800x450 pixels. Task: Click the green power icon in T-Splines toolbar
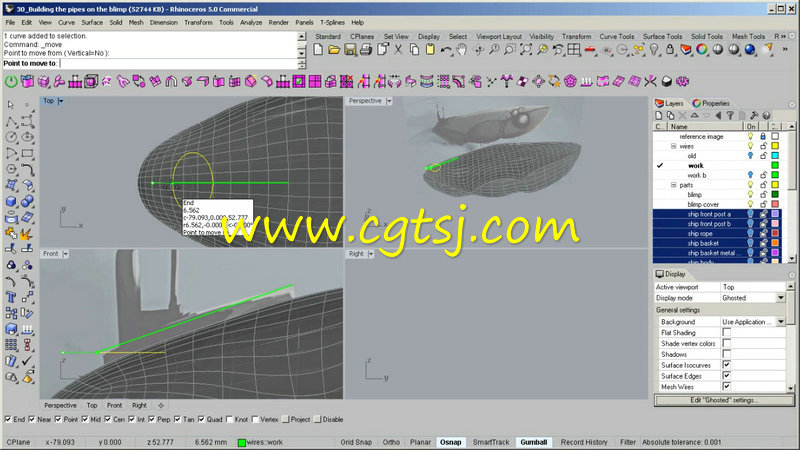[11, 81]
